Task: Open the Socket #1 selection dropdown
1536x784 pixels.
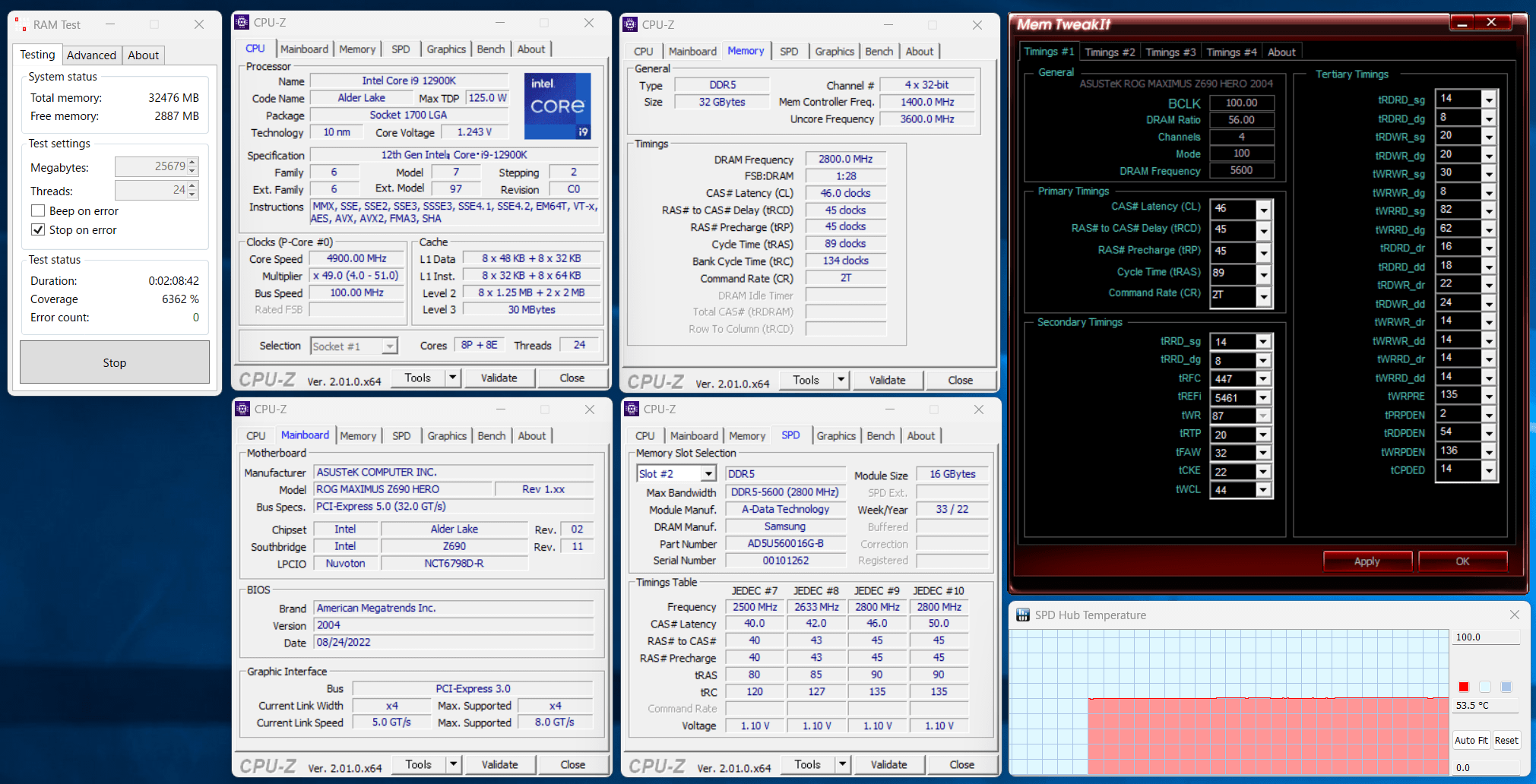Action: [x=389, y=346]
